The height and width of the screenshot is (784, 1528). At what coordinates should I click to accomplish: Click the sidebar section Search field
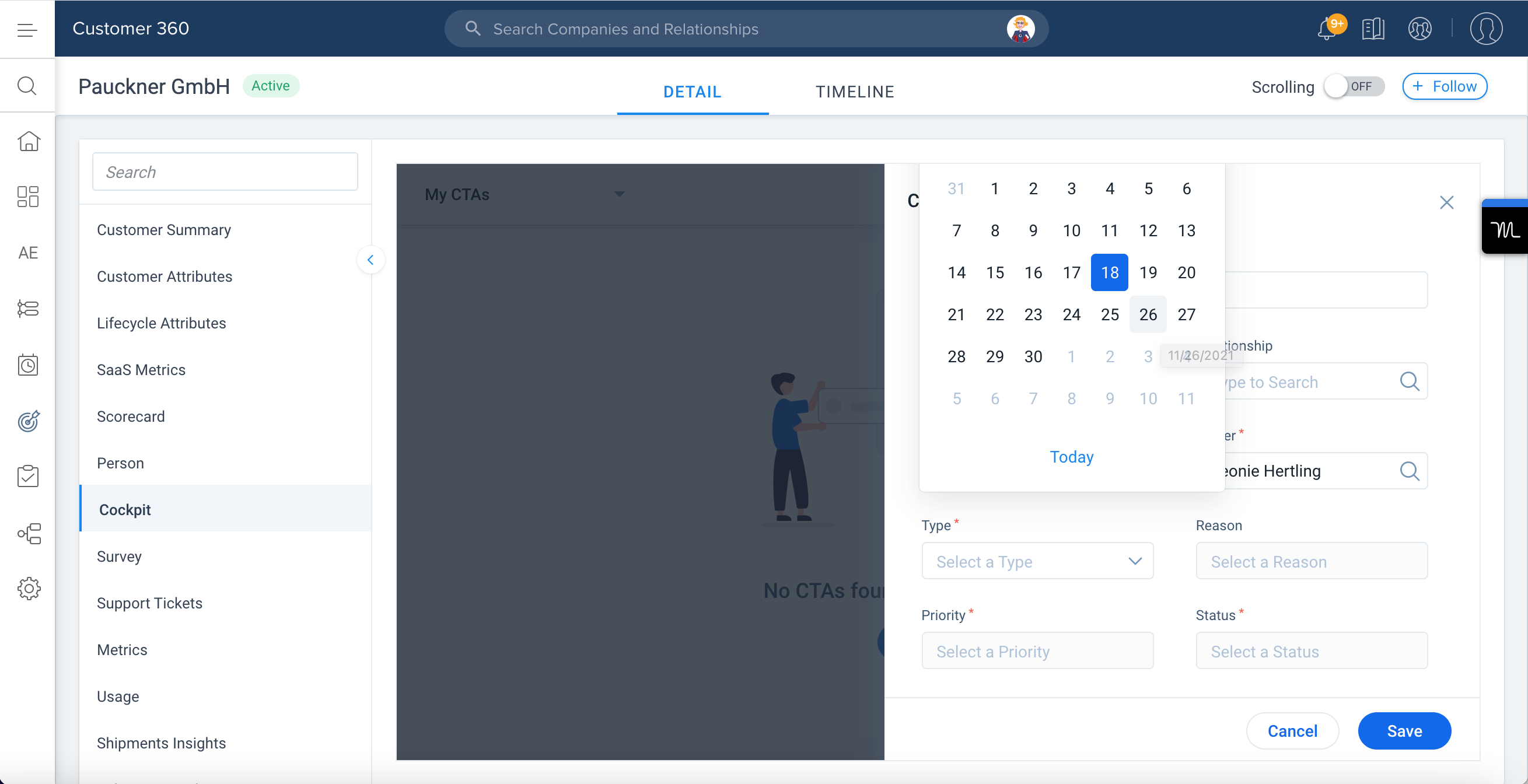225,171
